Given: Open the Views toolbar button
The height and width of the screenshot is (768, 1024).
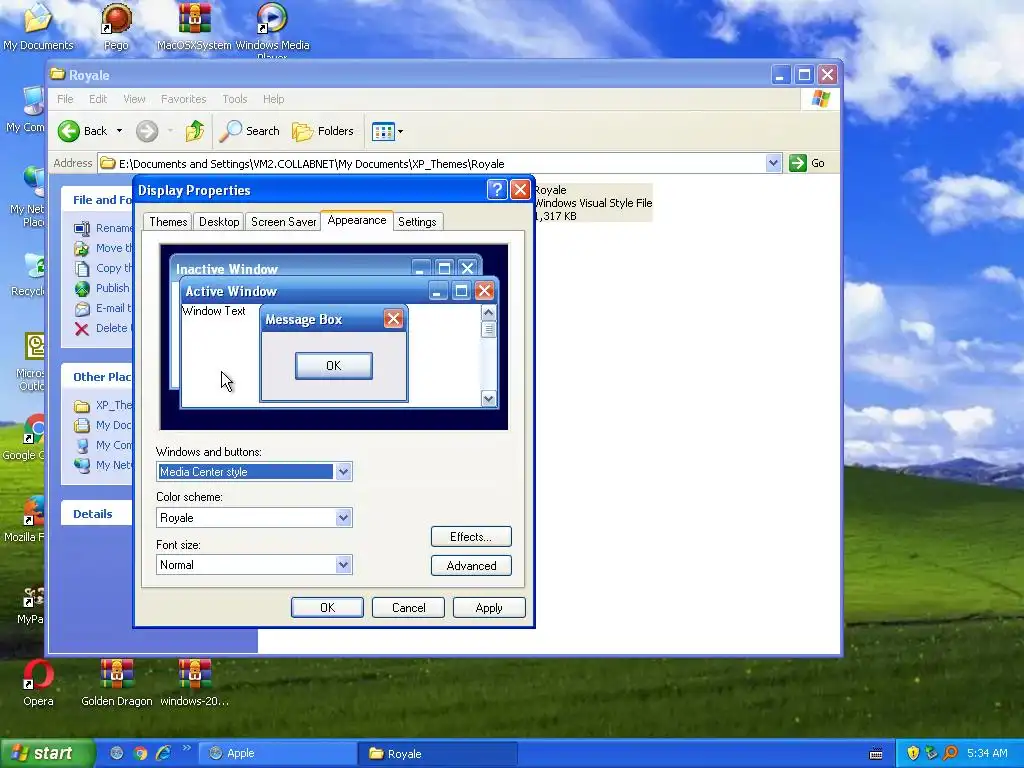Looking at the screenshot, I should 387,131.
